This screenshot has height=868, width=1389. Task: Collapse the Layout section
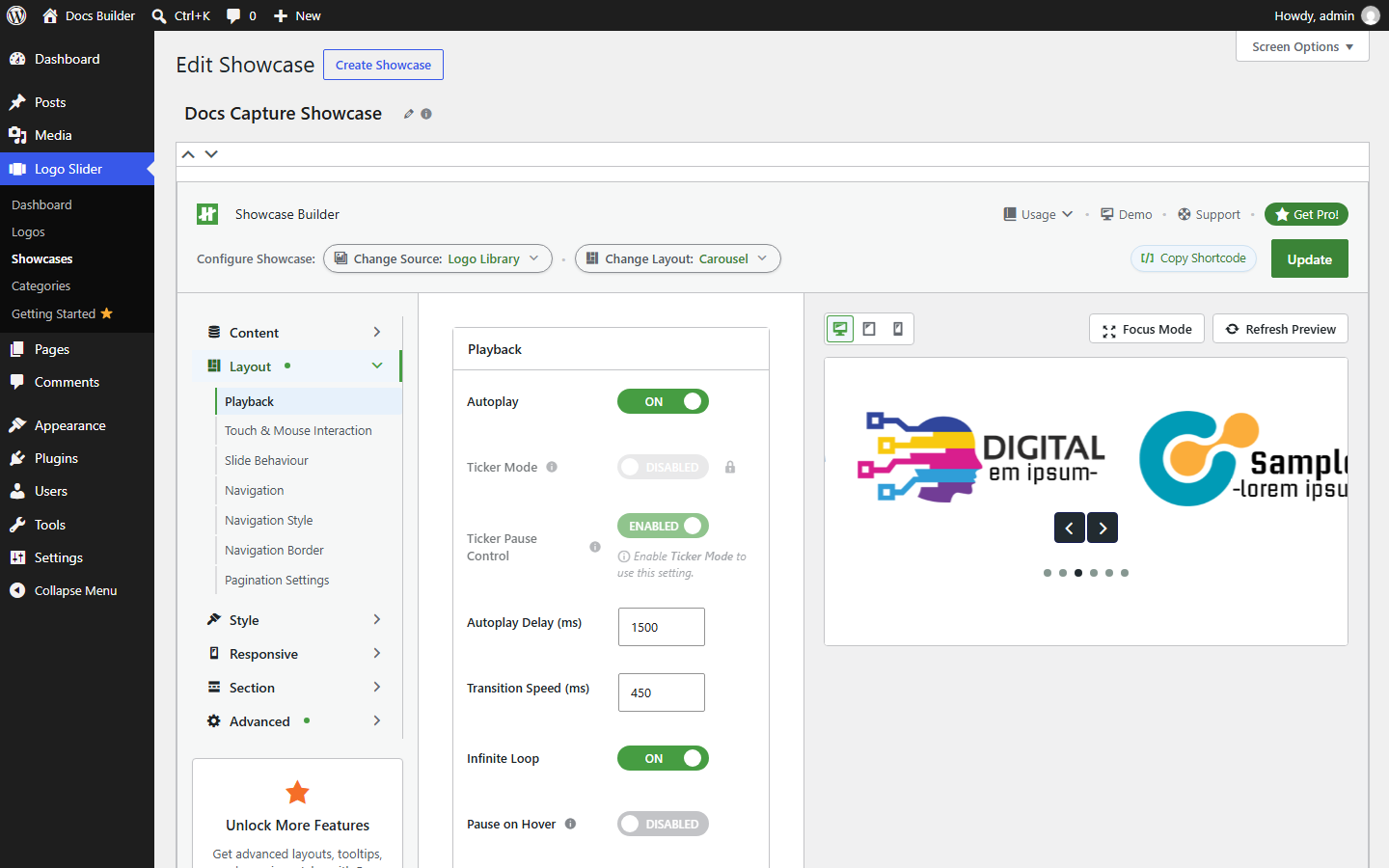pos(295,366)
